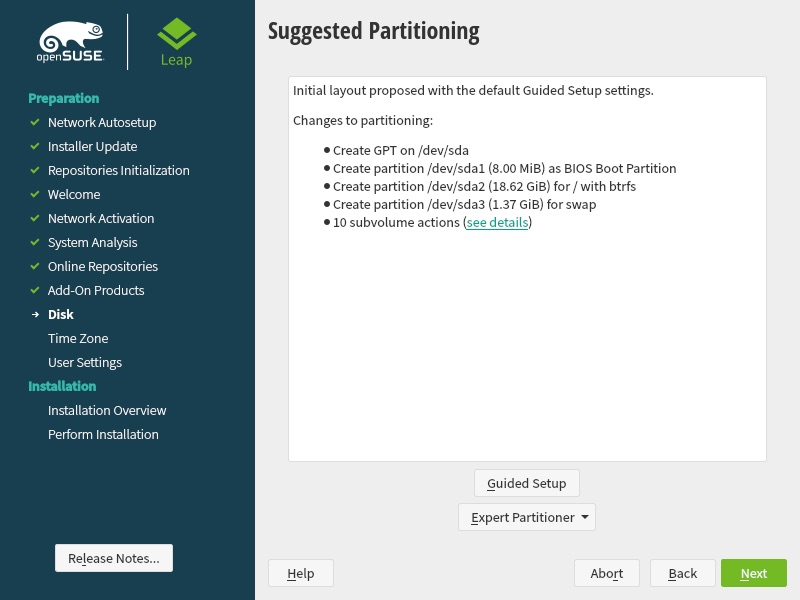Viewport: 800px width, 600px height.
Task: Select the Time Zone step in sidebar
Action: pyautogui.click(x=78, y=338)
